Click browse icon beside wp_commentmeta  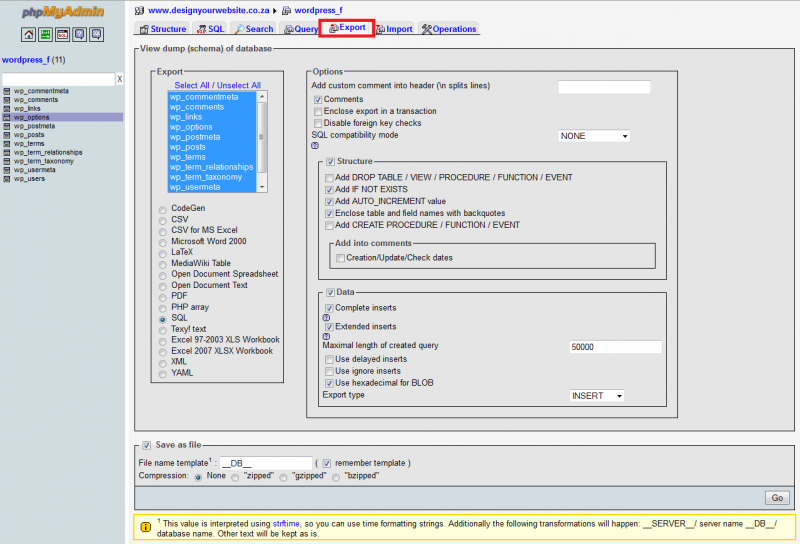[7, 91]
